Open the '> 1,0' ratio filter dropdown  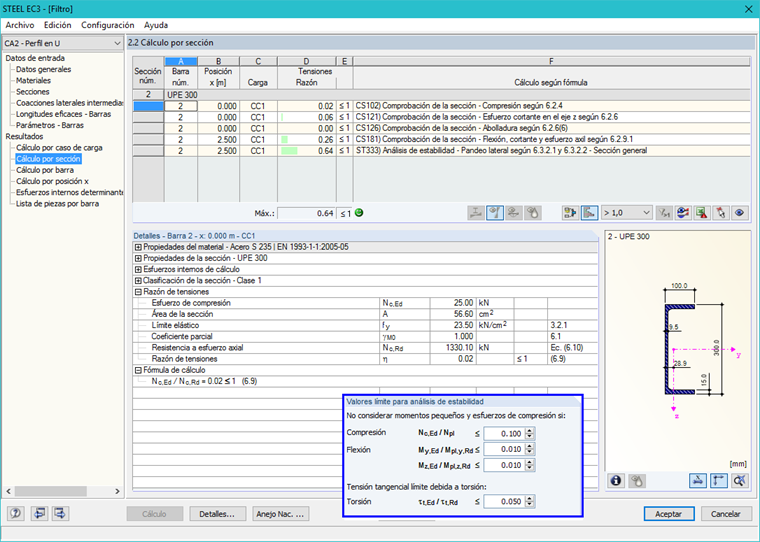click(626, 213)
